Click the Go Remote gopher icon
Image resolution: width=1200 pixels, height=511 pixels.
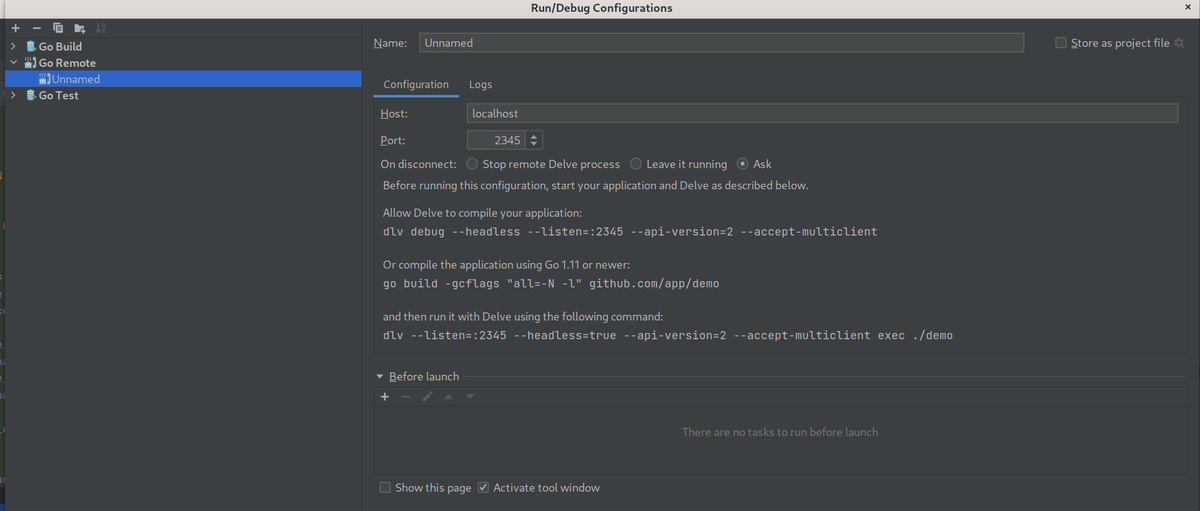(31, 63)
